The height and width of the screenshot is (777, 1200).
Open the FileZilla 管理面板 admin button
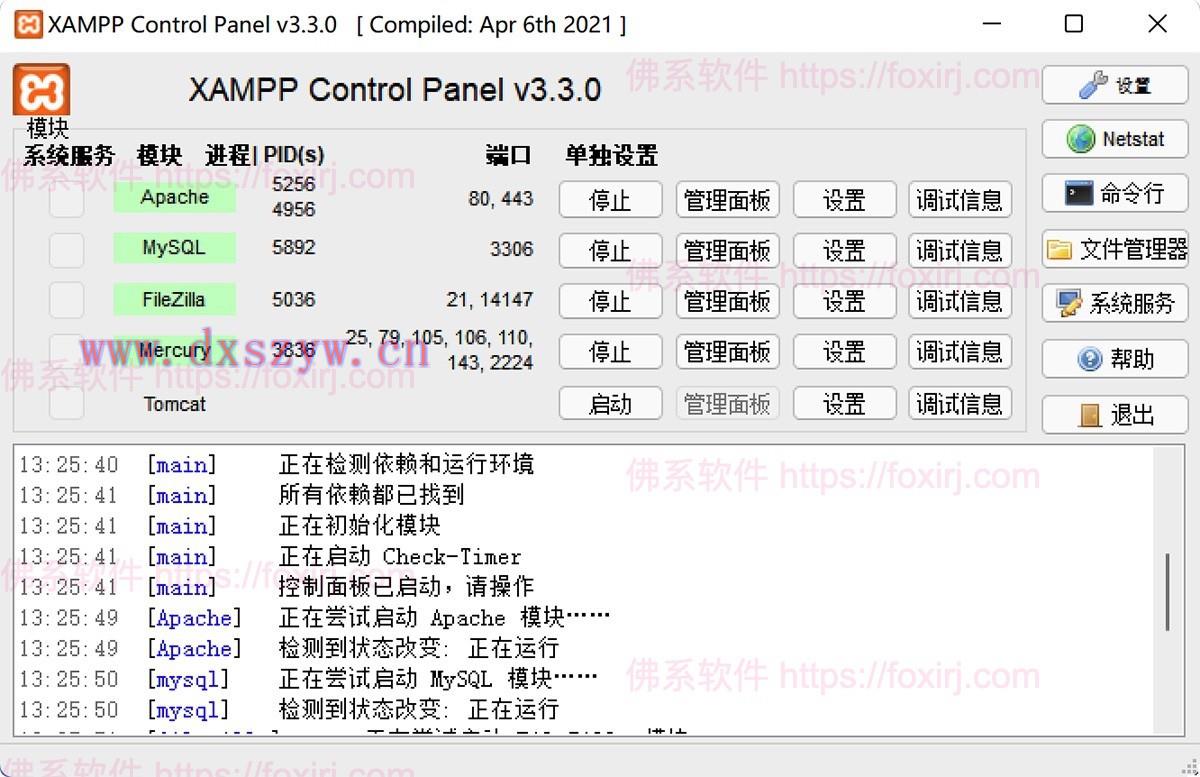[727, 301]
